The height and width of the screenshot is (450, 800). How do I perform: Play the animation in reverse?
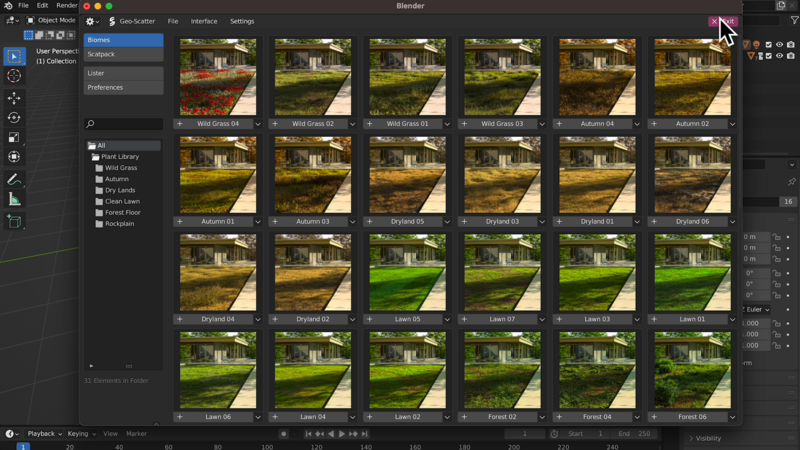click(x=331, y=434)
